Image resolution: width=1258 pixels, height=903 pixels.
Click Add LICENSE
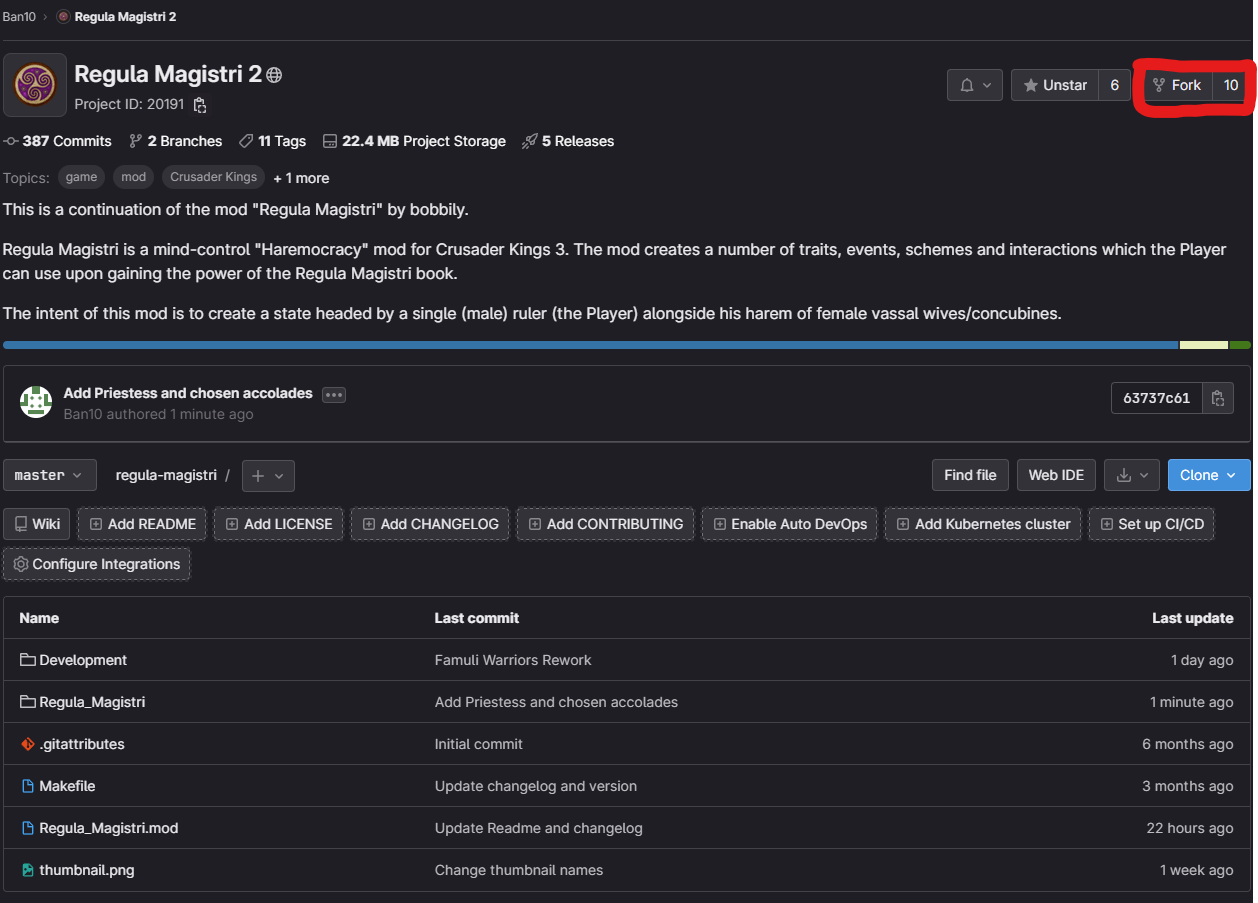(x=279, y=524)
